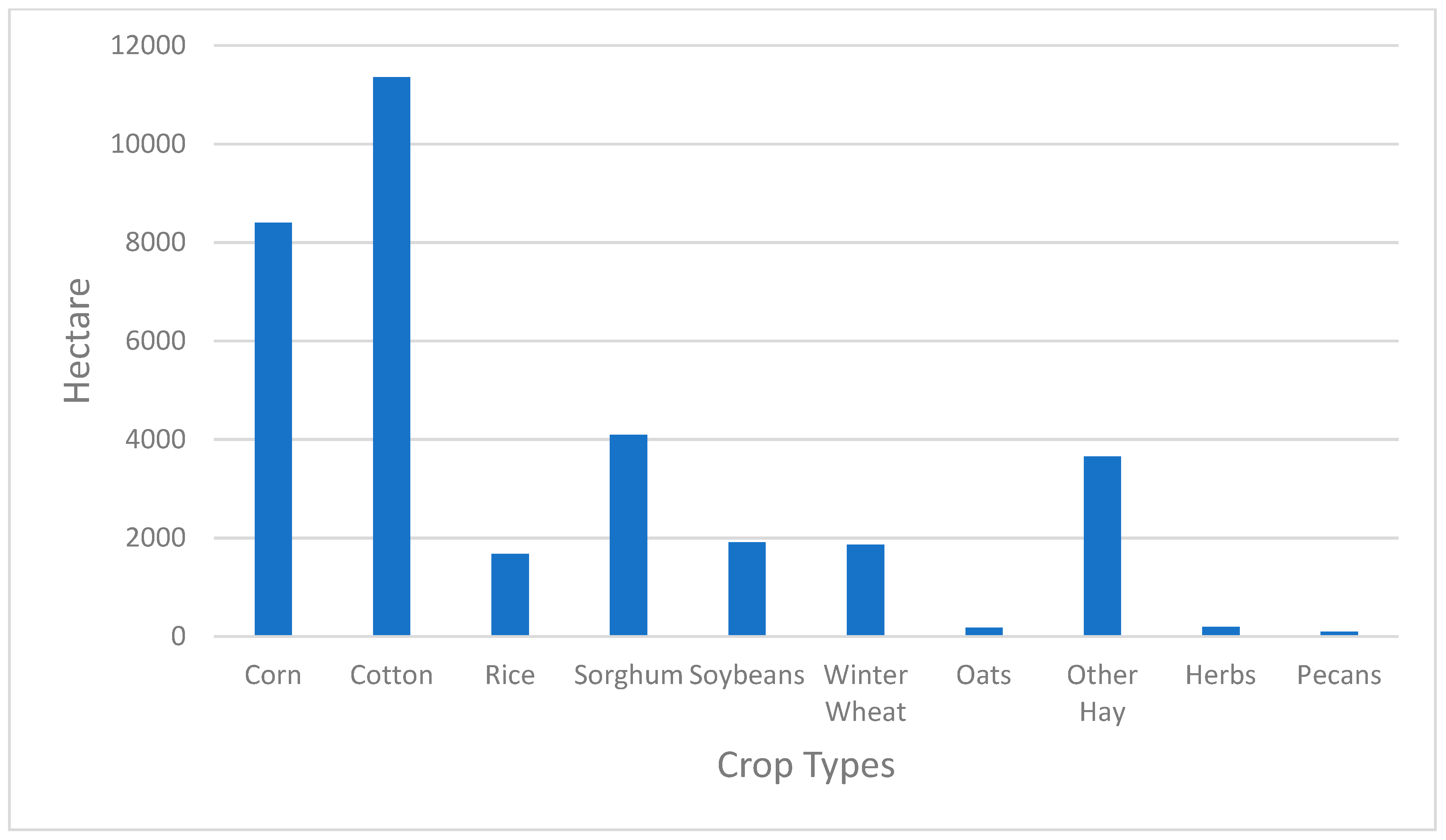This screenshot has height=840, width=1446.
Task: Click the 12000 axis tick label
Action: [148, 45]
